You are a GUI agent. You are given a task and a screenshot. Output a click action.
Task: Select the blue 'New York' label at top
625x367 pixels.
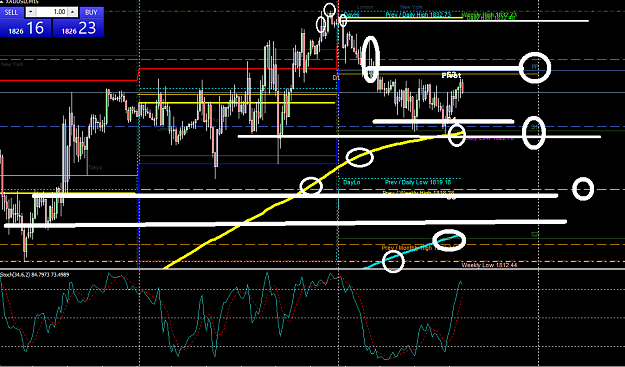(411, 7)
